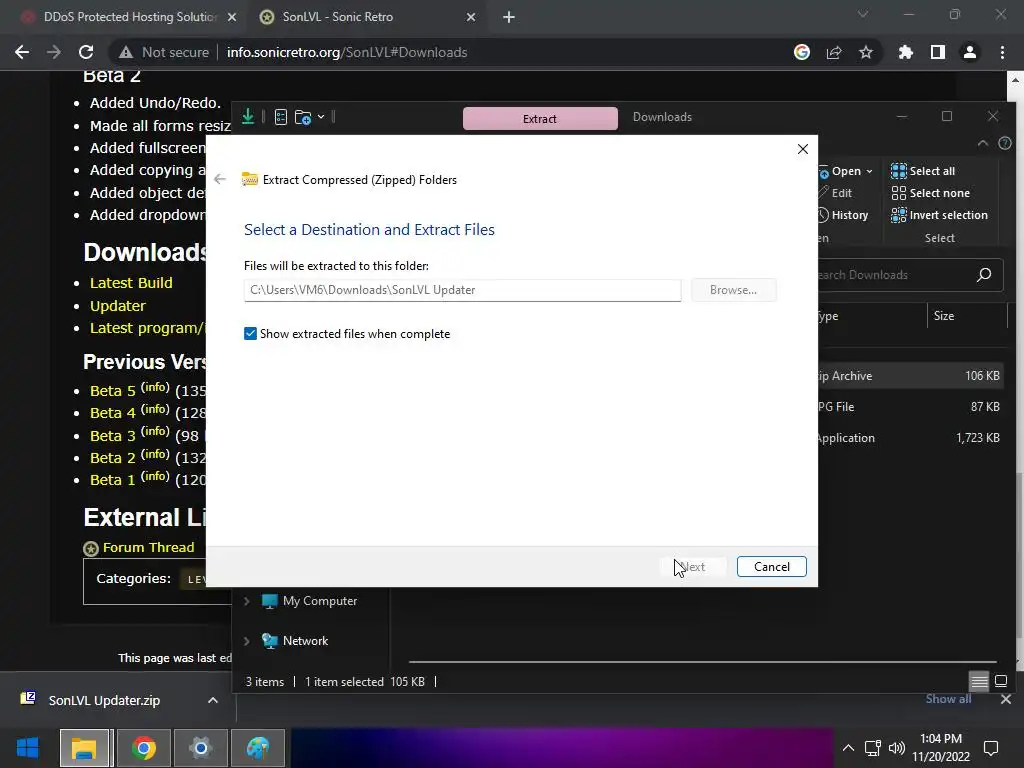Open Chrome profile avatar icon
Screen dimensions: 1024x768
tap(970, 52)
